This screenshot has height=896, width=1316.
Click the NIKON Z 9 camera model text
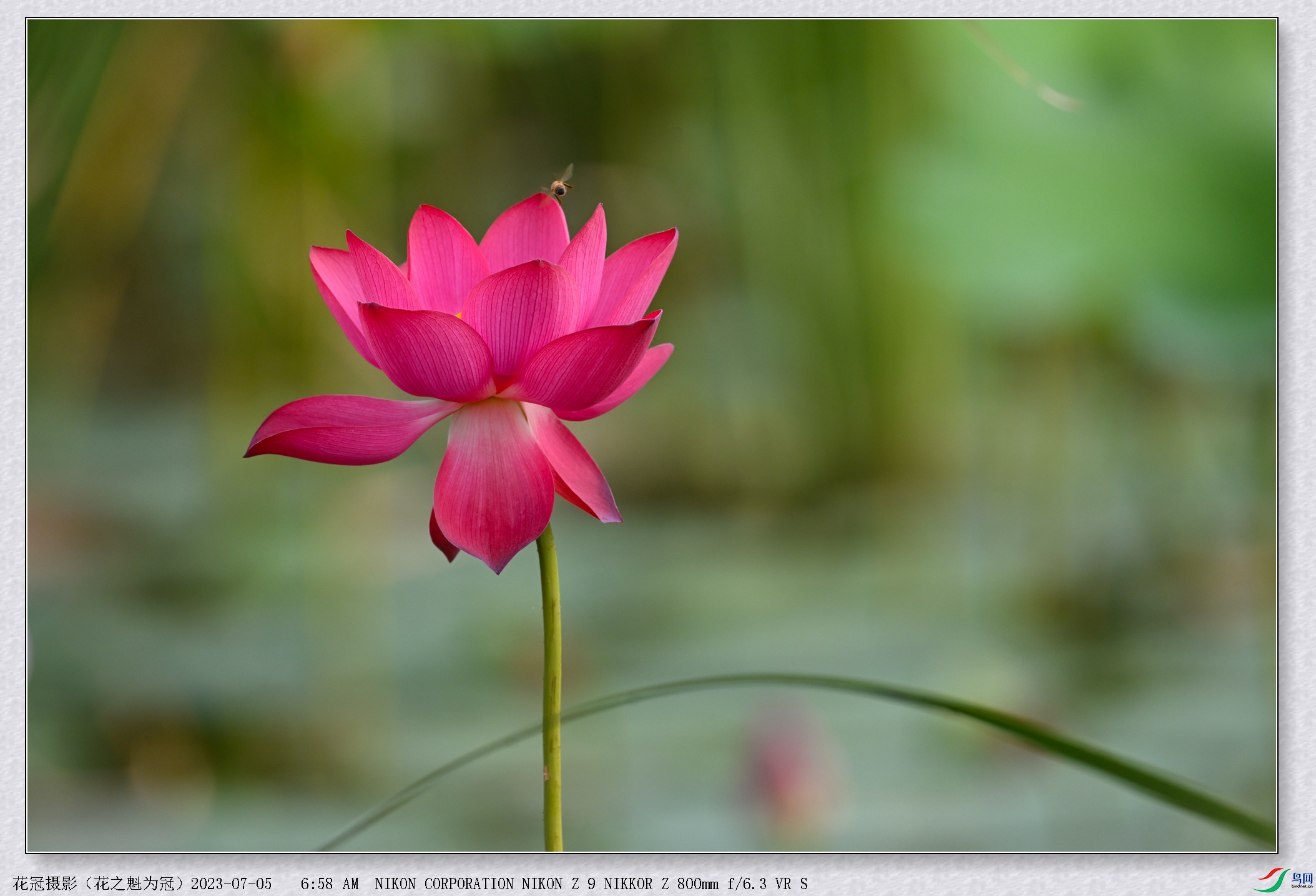pos(558,884)
